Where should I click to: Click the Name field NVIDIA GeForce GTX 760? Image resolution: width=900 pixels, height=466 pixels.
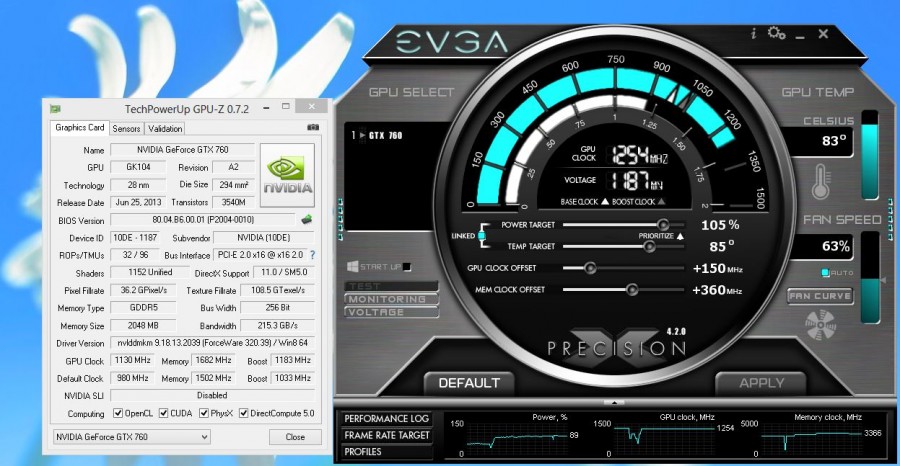[183, 150]
